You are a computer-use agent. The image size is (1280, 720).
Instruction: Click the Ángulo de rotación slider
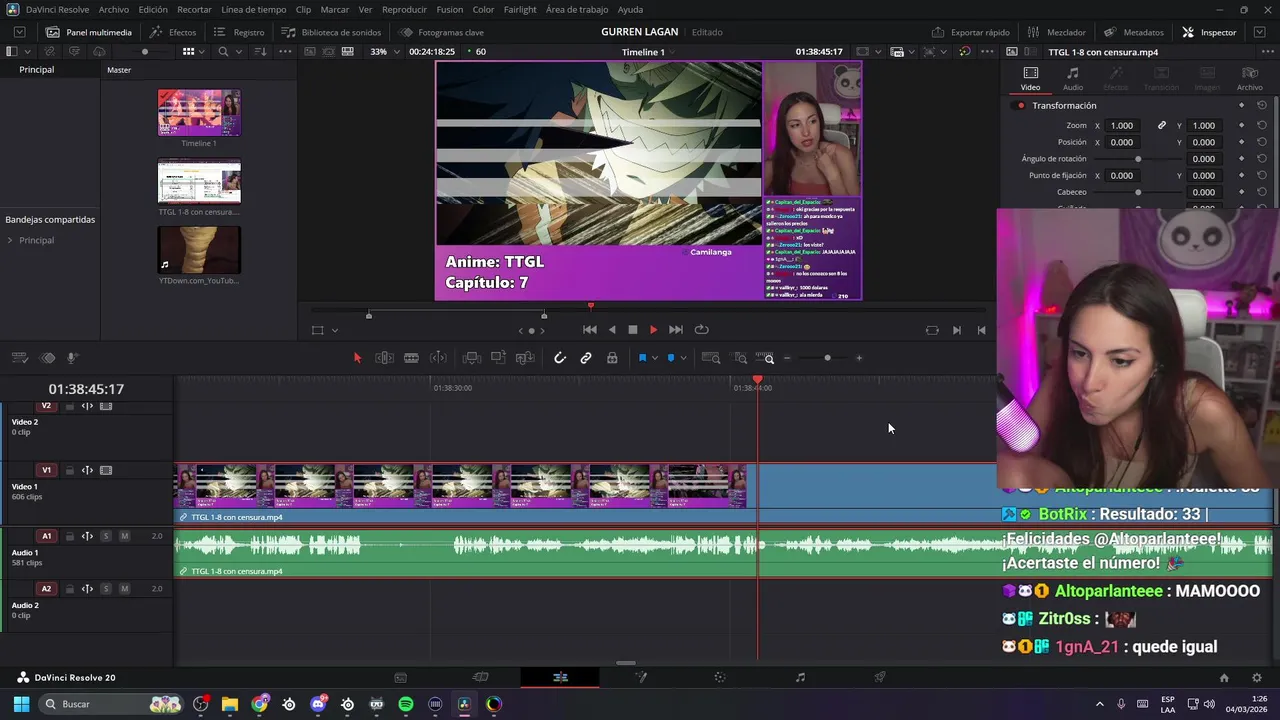click(x=1136, y=159)
